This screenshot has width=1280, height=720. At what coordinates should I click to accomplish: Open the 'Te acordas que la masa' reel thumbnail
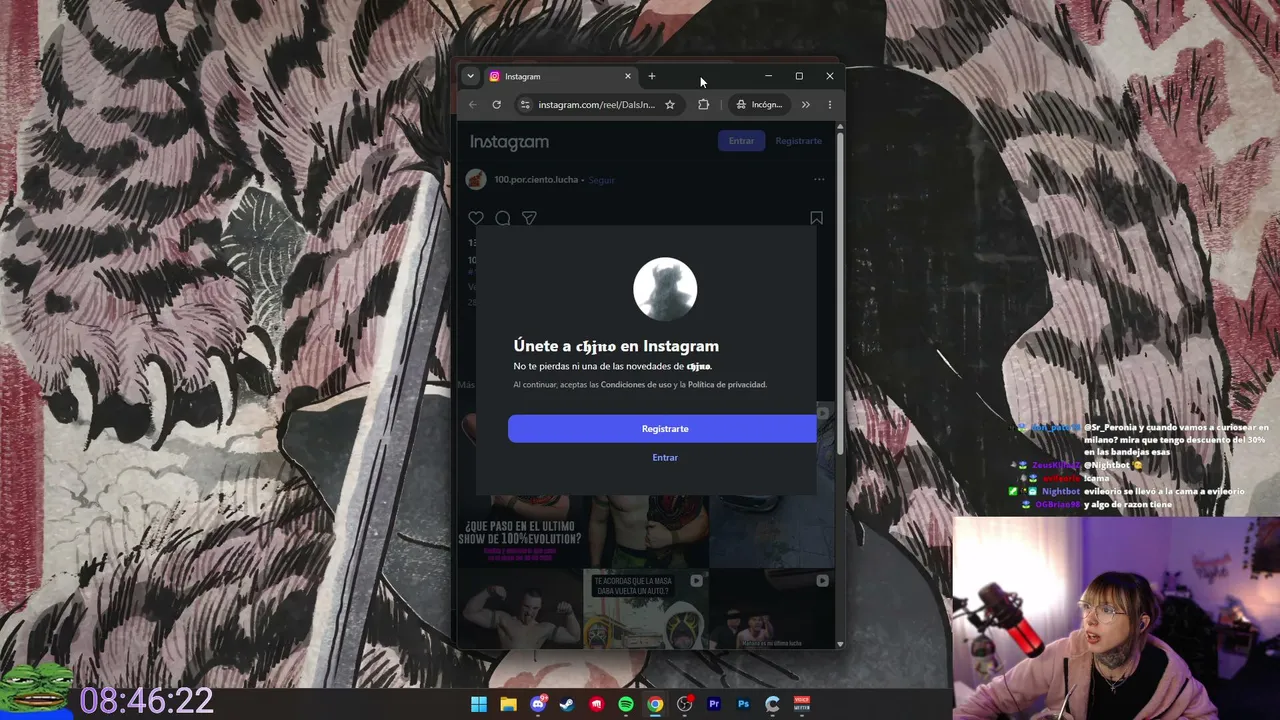[646, 609]
